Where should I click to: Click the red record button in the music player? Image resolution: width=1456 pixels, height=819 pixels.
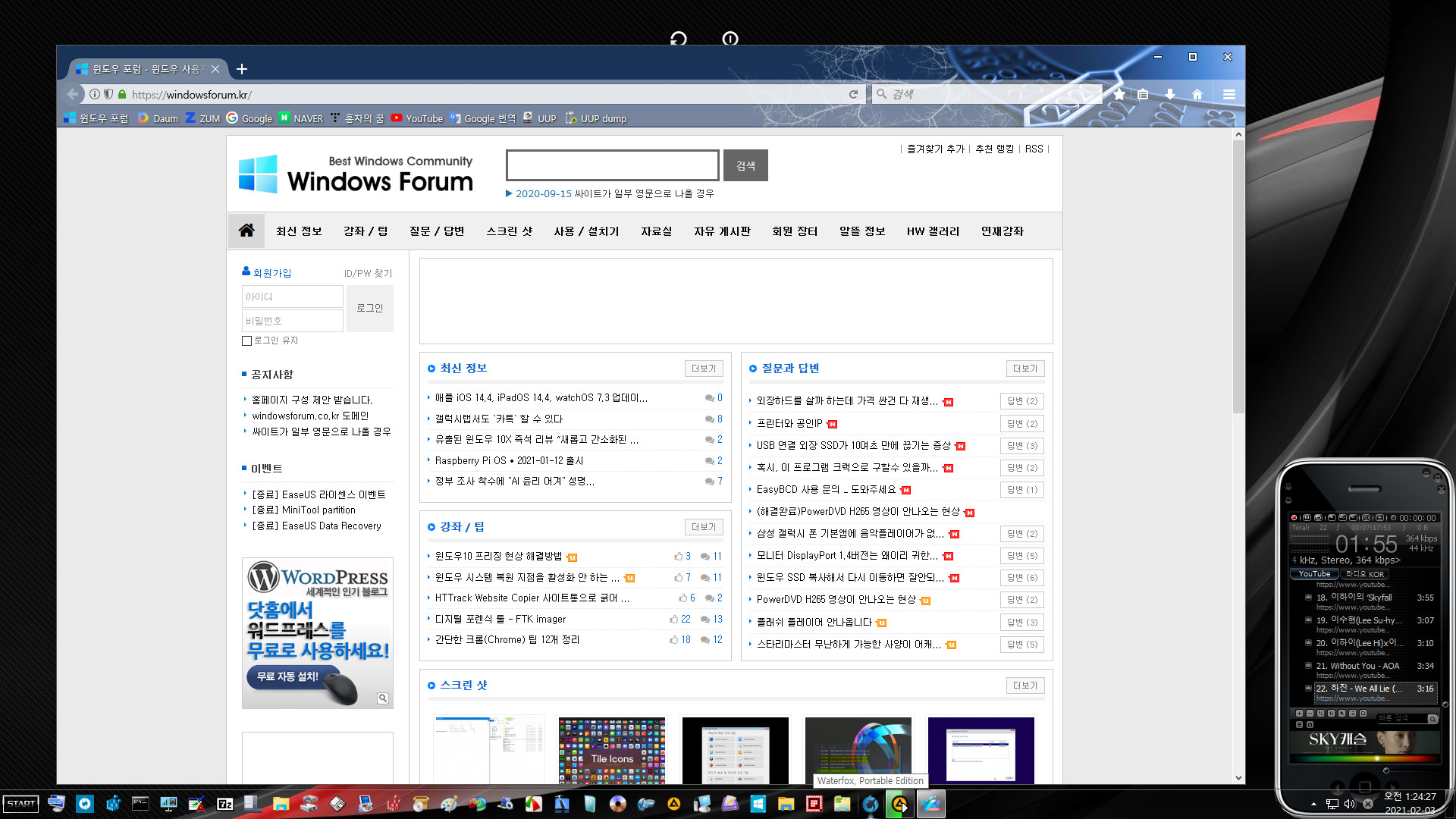(1294, 517)
